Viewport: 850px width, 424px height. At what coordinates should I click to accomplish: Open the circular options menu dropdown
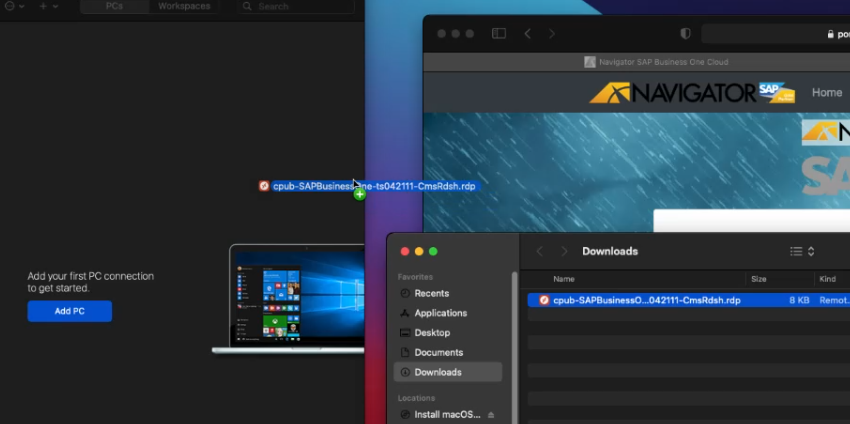(x=14, y=7)
